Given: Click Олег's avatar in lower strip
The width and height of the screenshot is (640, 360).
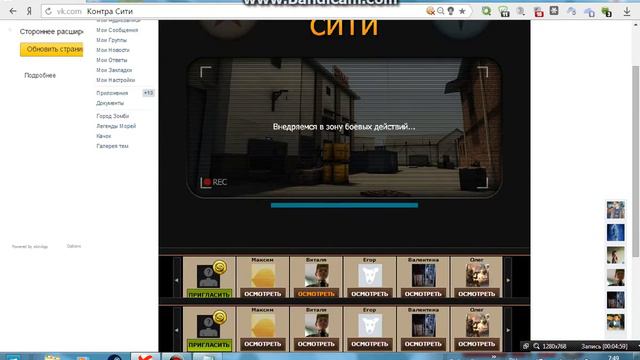Looking at the screenshot, I should (x=477, y=325).
